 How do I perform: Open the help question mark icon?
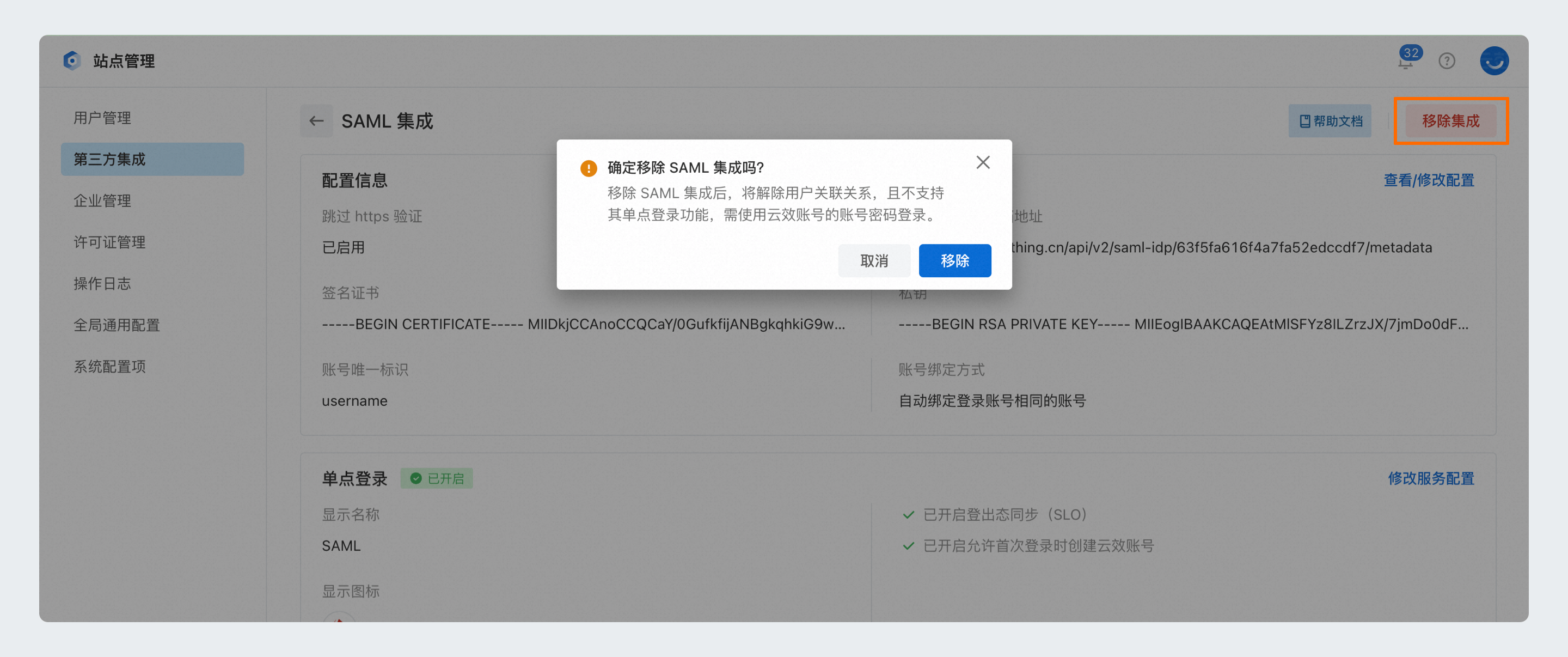[1447, 61]
